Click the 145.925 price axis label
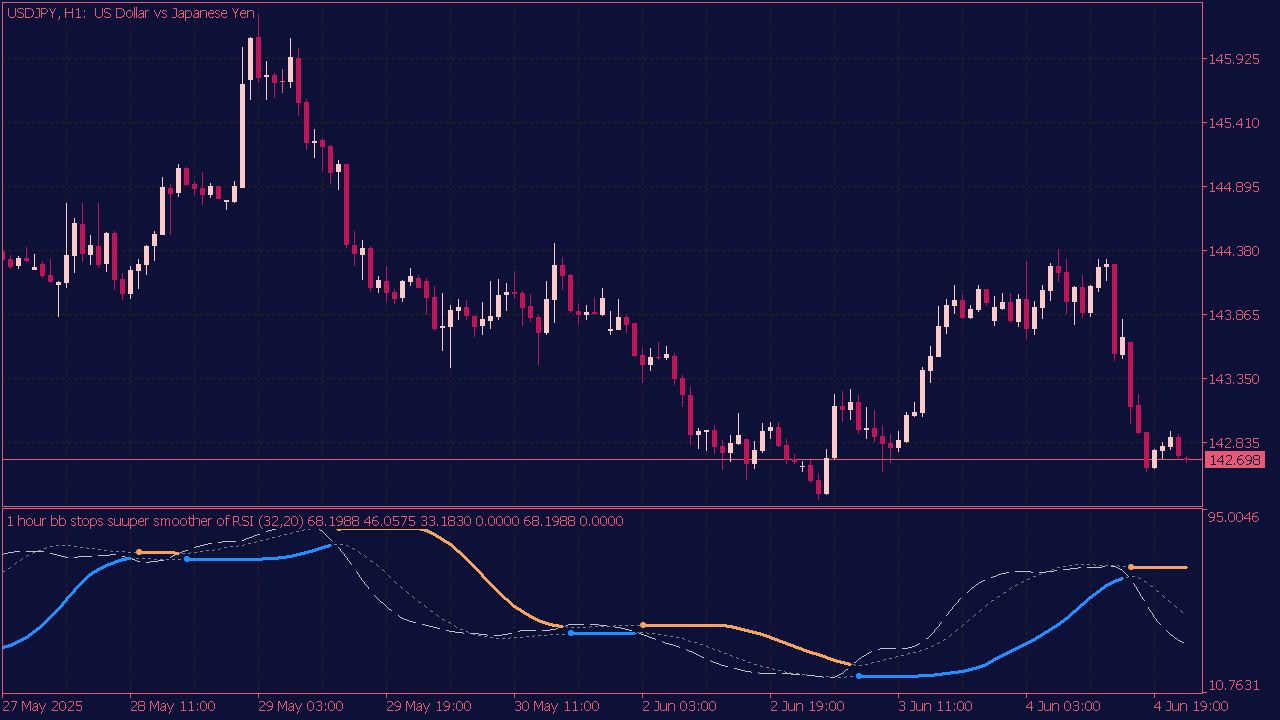1280x720 pixels. (x=1234, y=59)
